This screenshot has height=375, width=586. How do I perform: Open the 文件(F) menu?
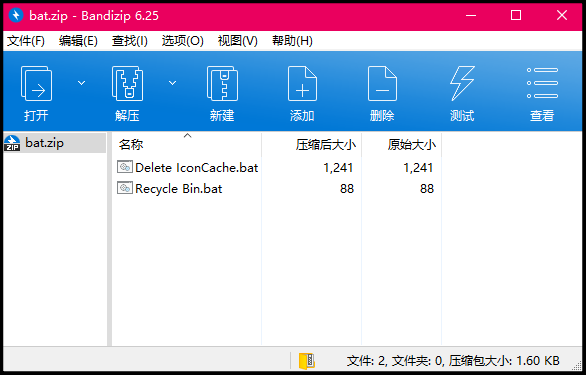26,41
